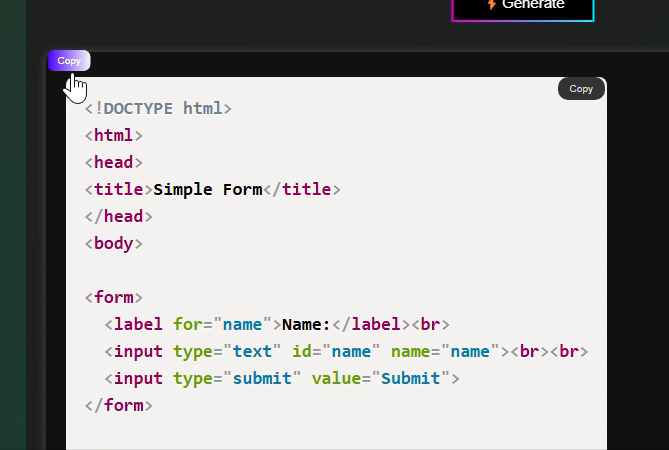This screenshot has height=450, width=669.
Task: Click the closing </form> tag
Action: [119, 405]
